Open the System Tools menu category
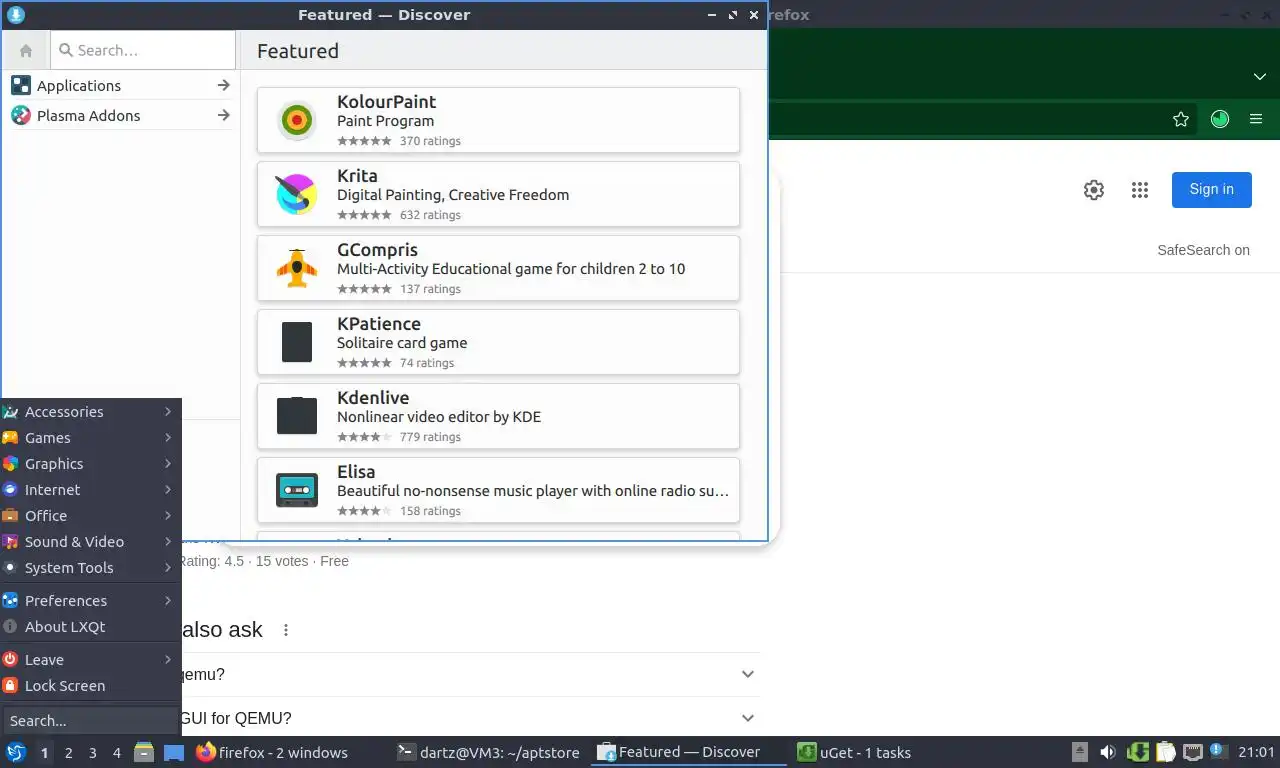The width and height of the screenshot is (1280, 768). 90,568
